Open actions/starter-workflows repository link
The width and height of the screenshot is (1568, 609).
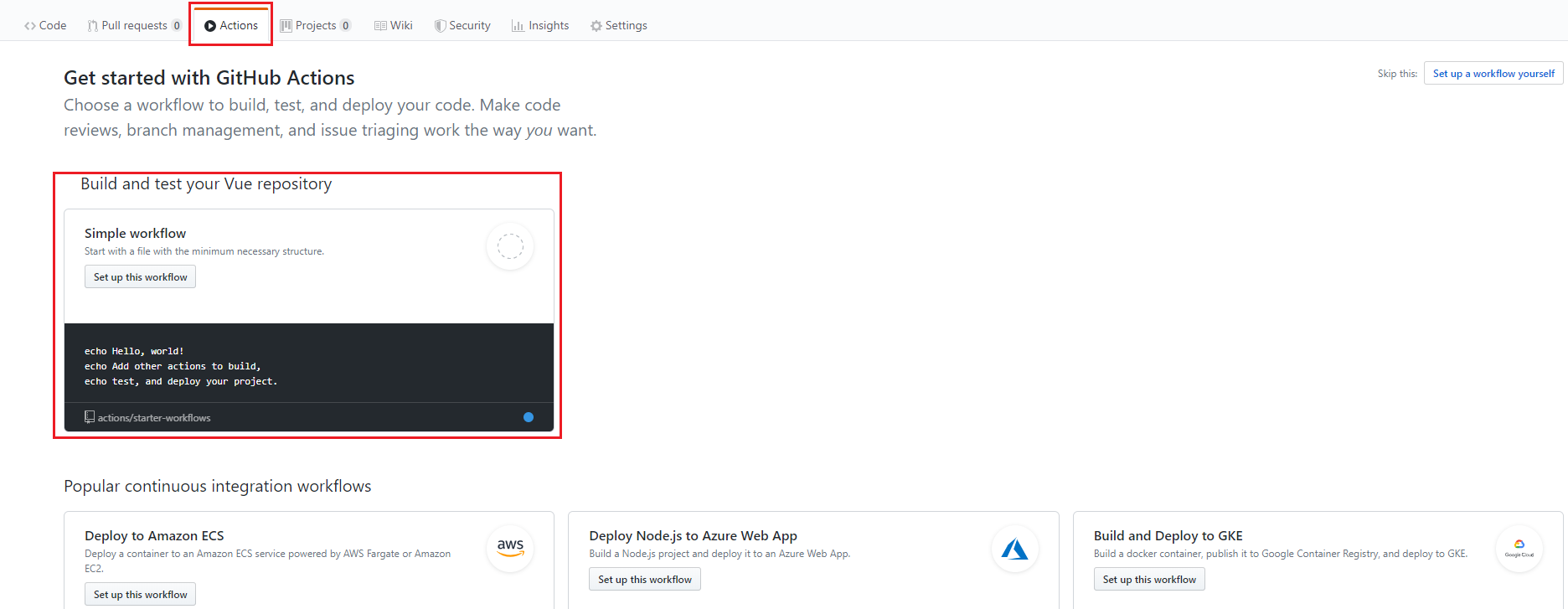154,418
